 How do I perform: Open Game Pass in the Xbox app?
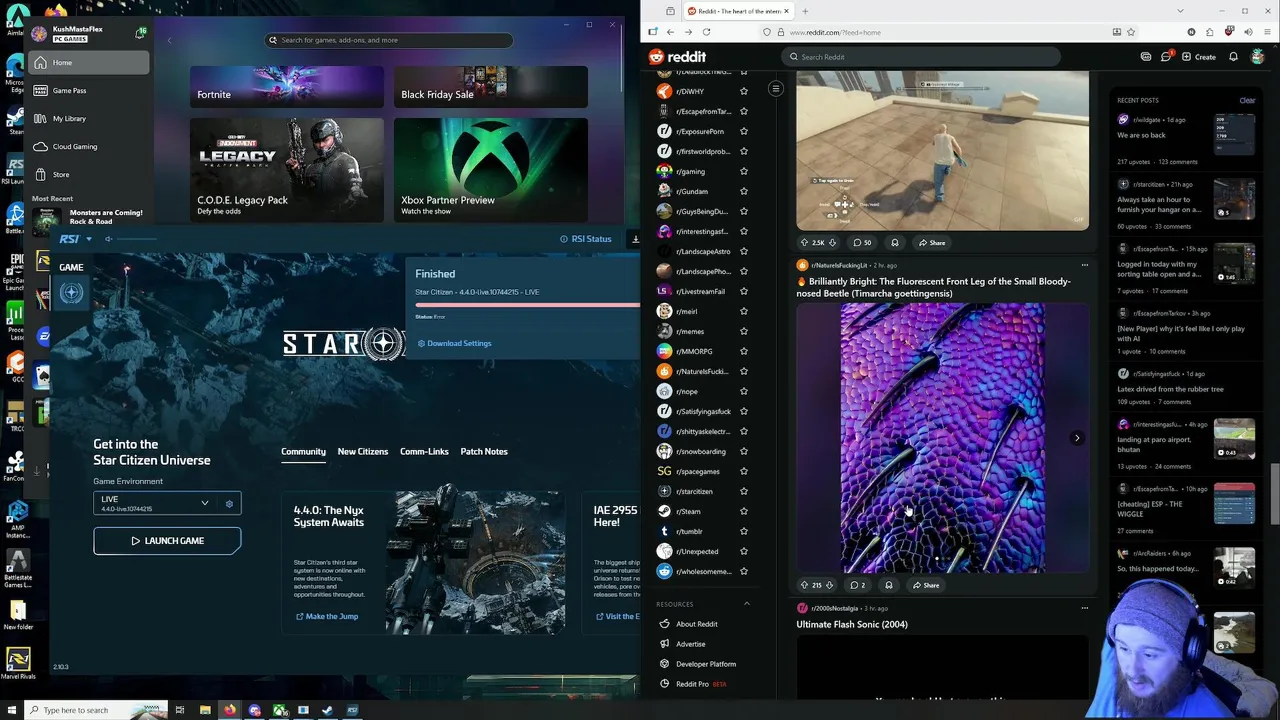pos(89,91)
